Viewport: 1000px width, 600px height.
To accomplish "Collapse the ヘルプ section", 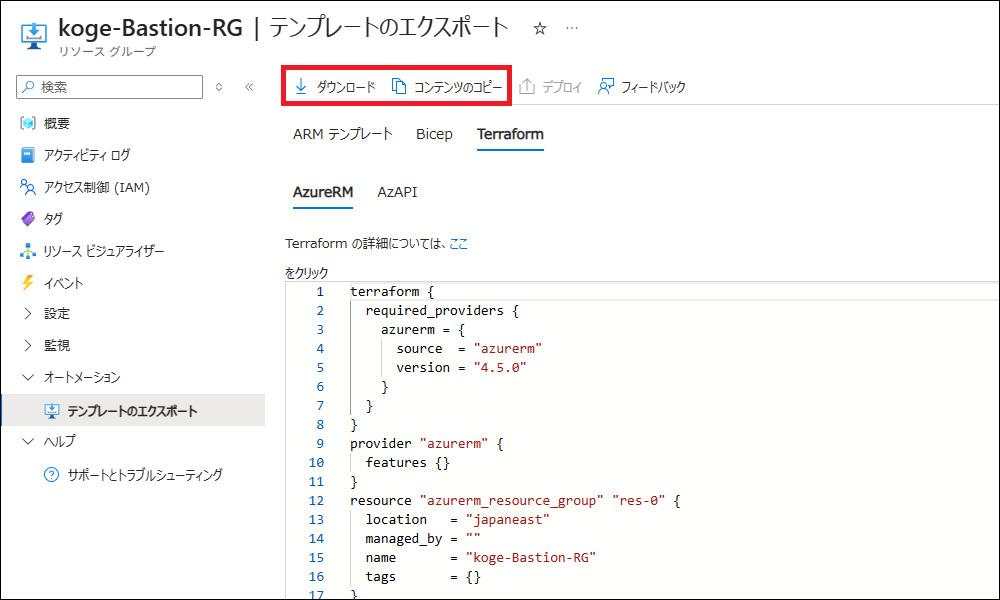I will [x=27, y=441].
